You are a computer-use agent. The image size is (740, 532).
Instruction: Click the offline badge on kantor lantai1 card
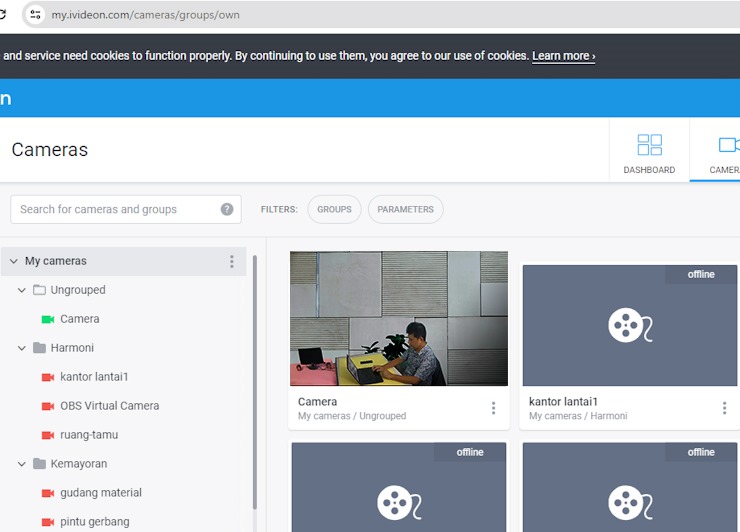(701, 274)
